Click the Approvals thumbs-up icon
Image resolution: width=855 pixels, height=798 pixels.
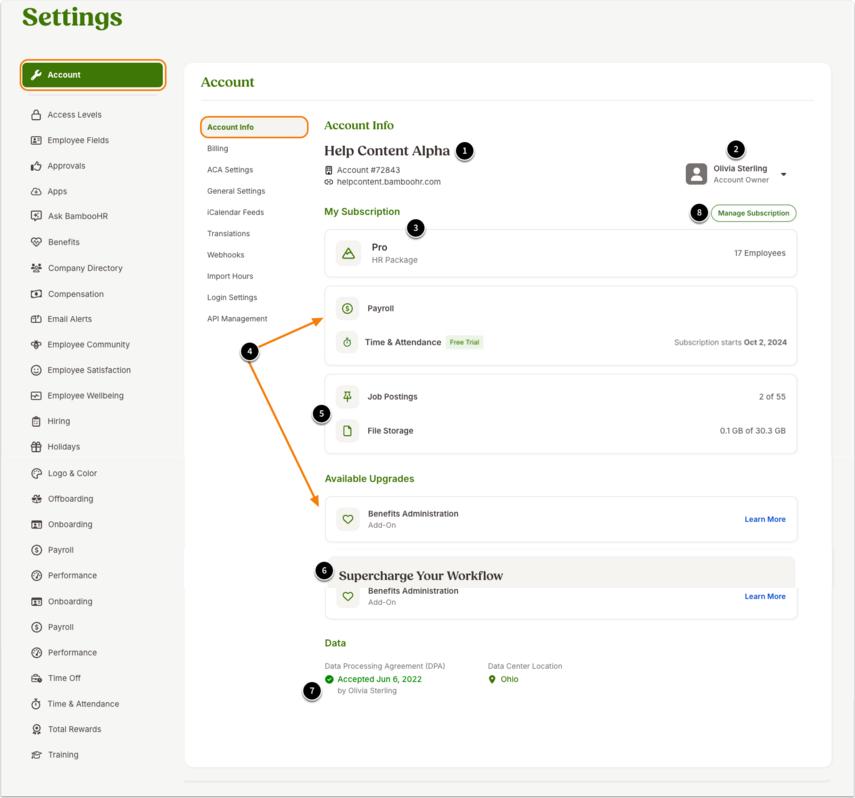[x=36, y=166]
